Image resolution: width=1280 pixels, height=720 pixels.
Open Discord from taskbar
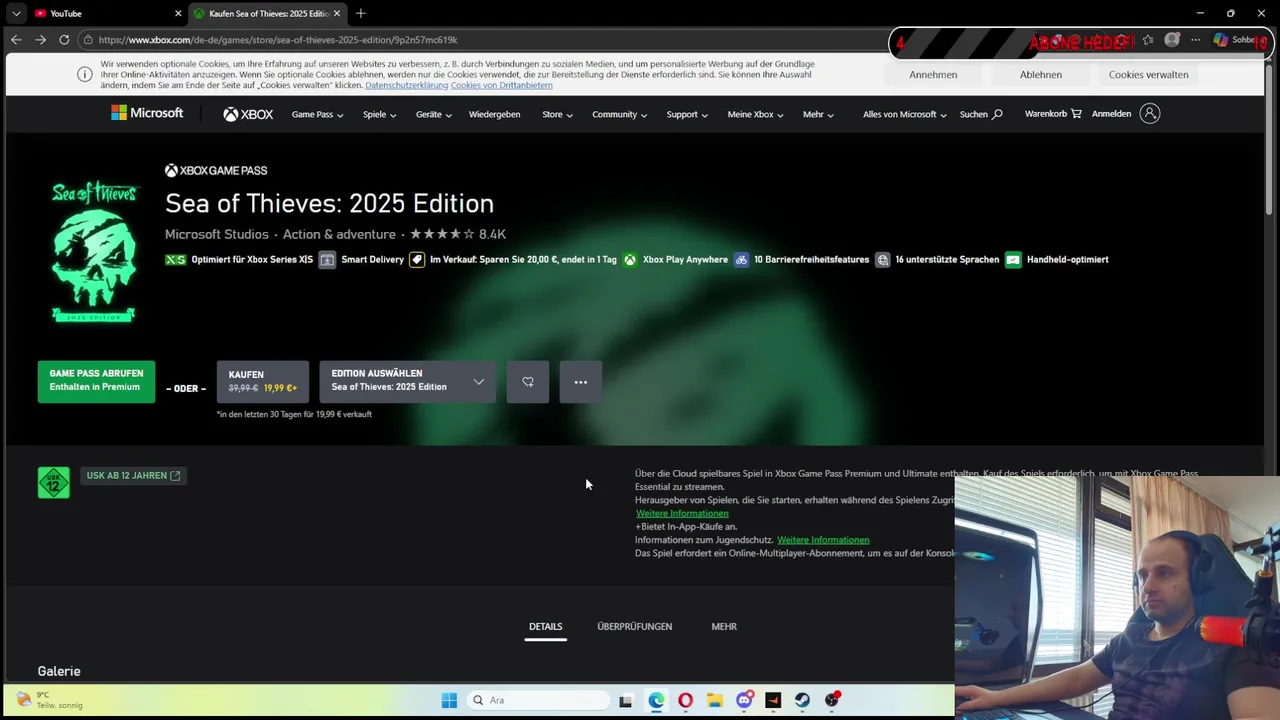(x=744, y=700)
